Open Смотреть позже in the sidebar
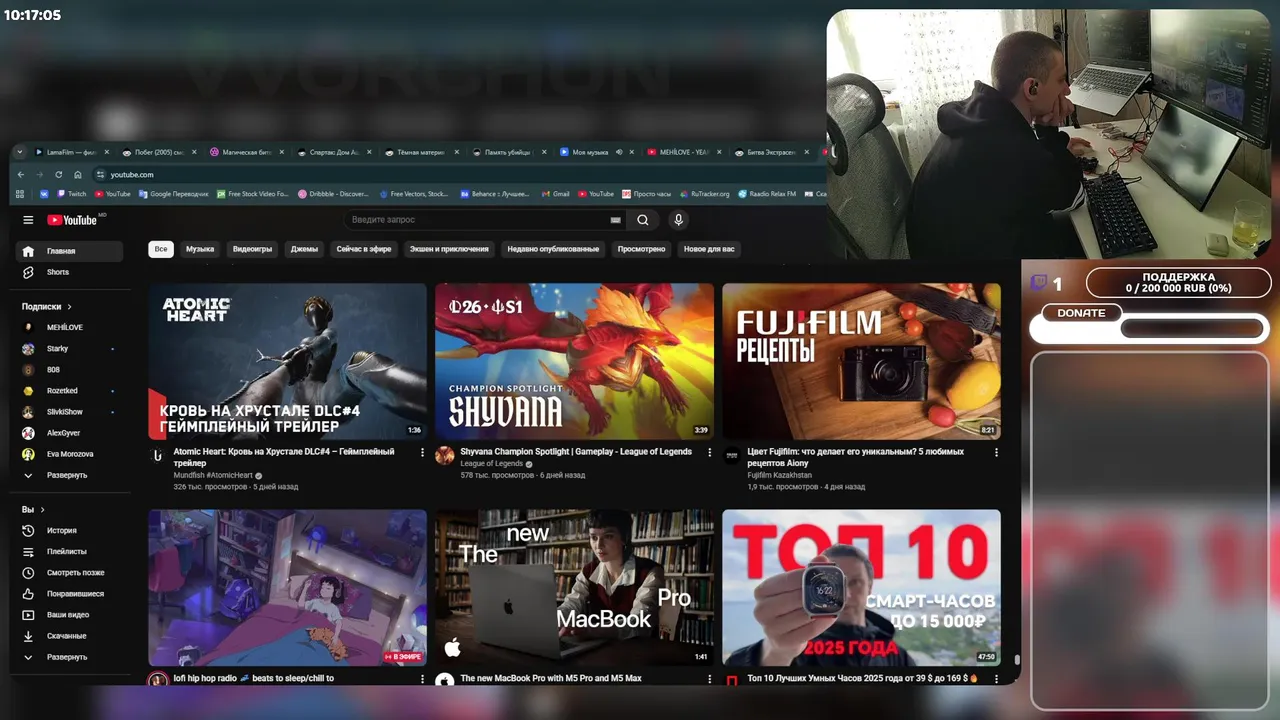This screenshot has height=720, width=1280. click(70, 572)
